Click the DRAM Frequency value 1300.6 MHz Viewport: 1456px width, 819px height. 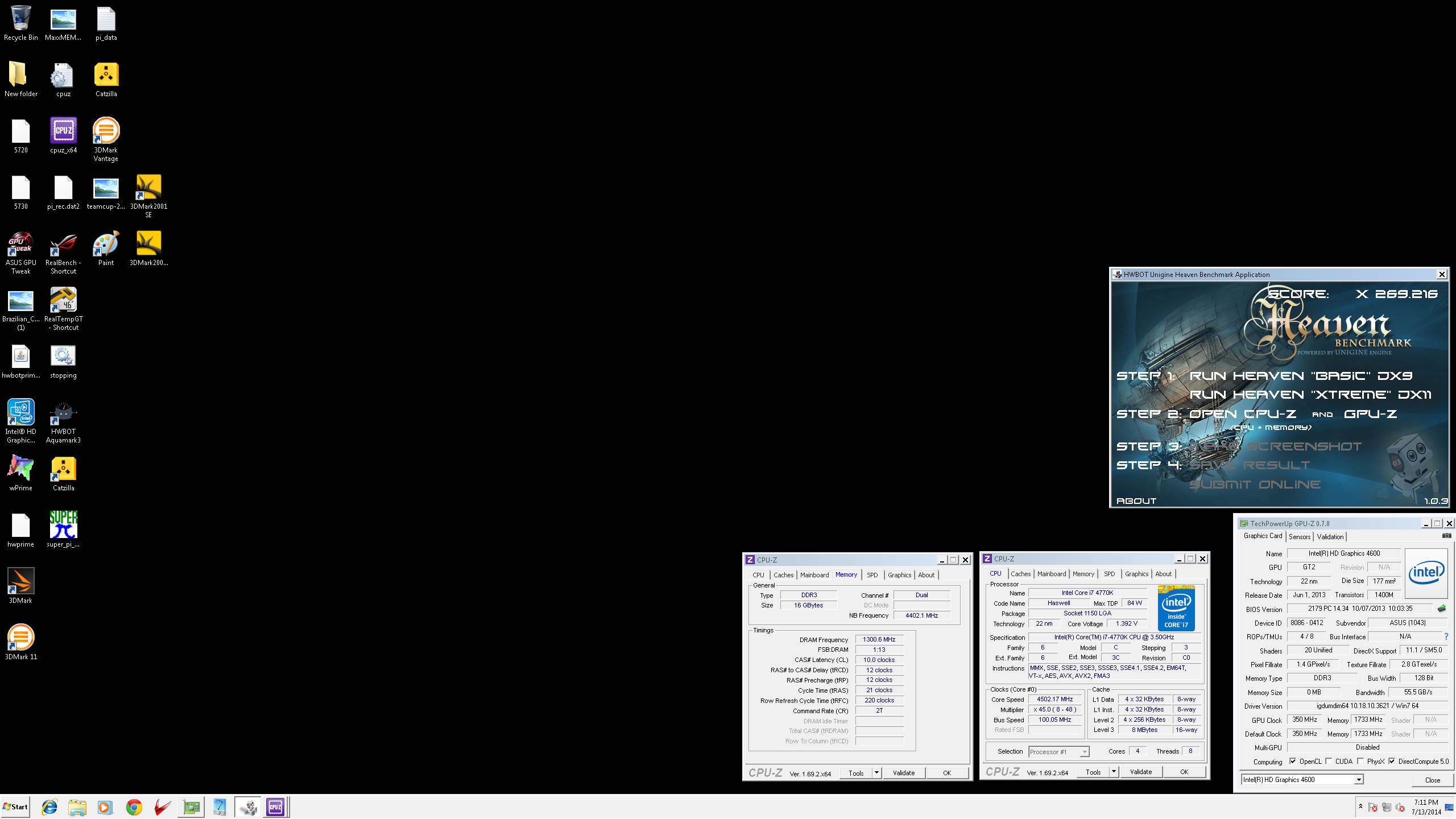879,639
